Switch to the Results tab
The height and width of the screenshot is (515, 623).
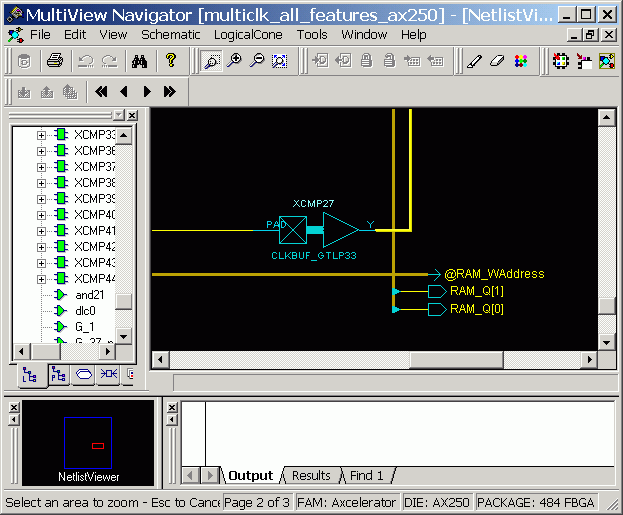click(311, 475)
